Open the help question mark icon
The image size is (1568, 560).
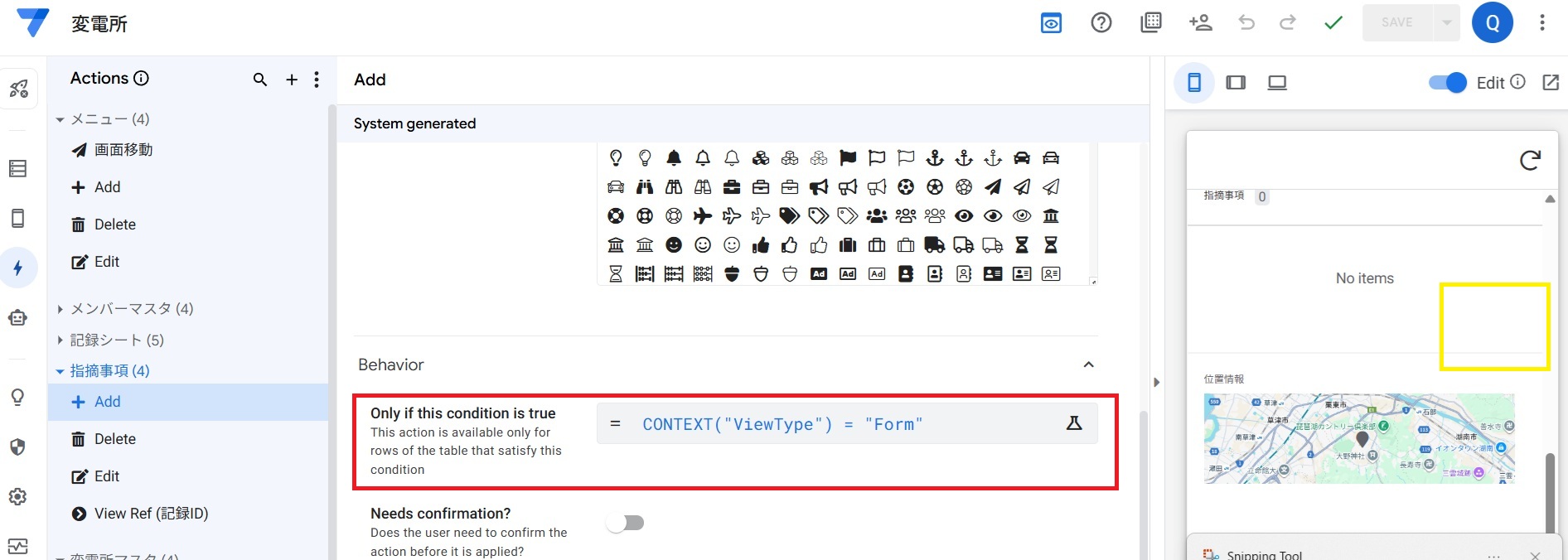[x=1101, y=23]
